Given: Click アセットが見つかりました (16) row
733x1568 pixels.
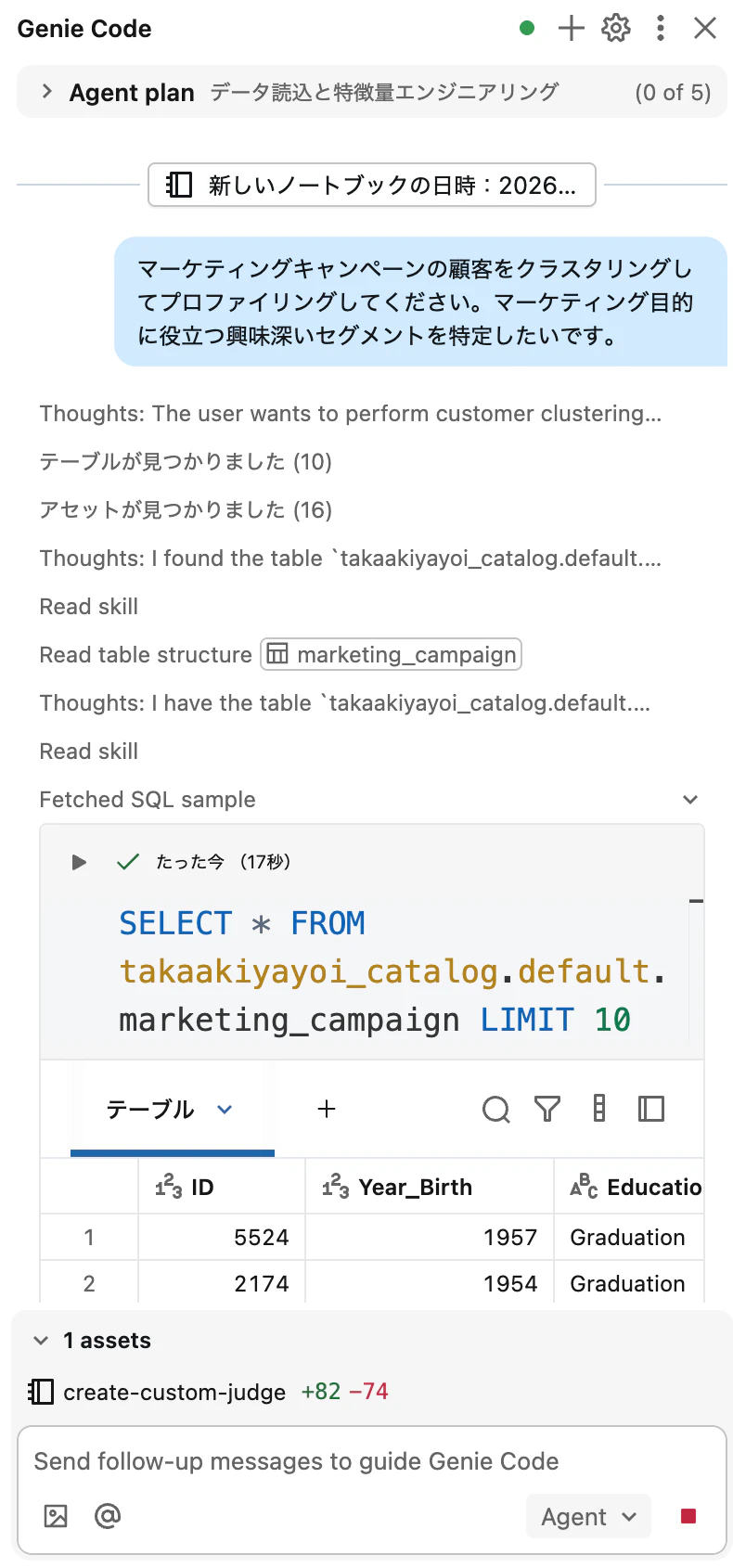Looking at the screenshot, I should pos(186,510).
